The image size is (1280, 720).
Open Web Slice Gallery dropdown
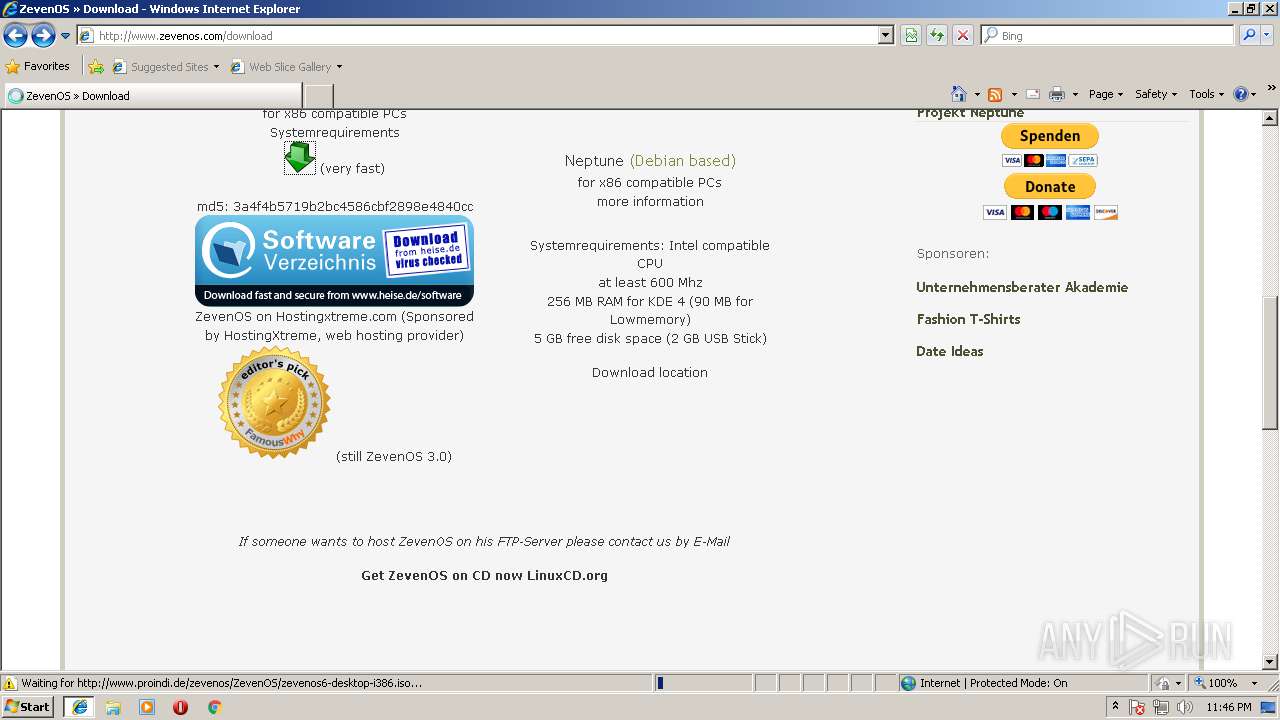point(286,67)
